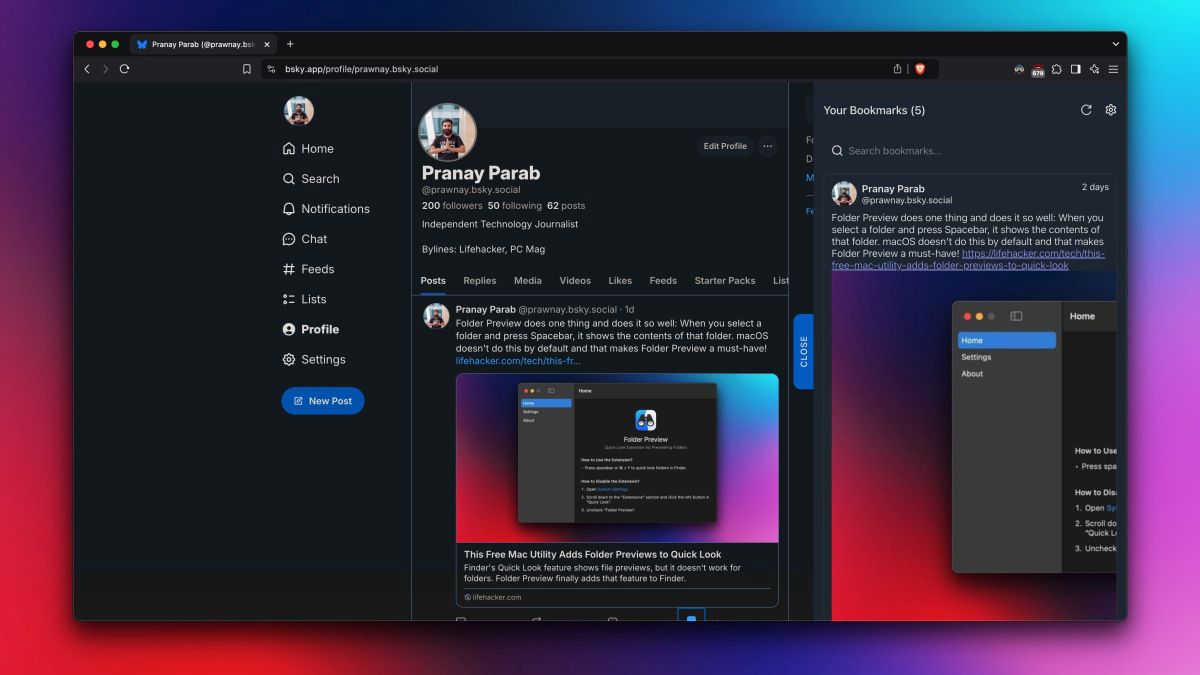Open Feeds in Bluesky sidebar
The height and width of the screenshot is (675, 1200).
[x=308, y=269]
